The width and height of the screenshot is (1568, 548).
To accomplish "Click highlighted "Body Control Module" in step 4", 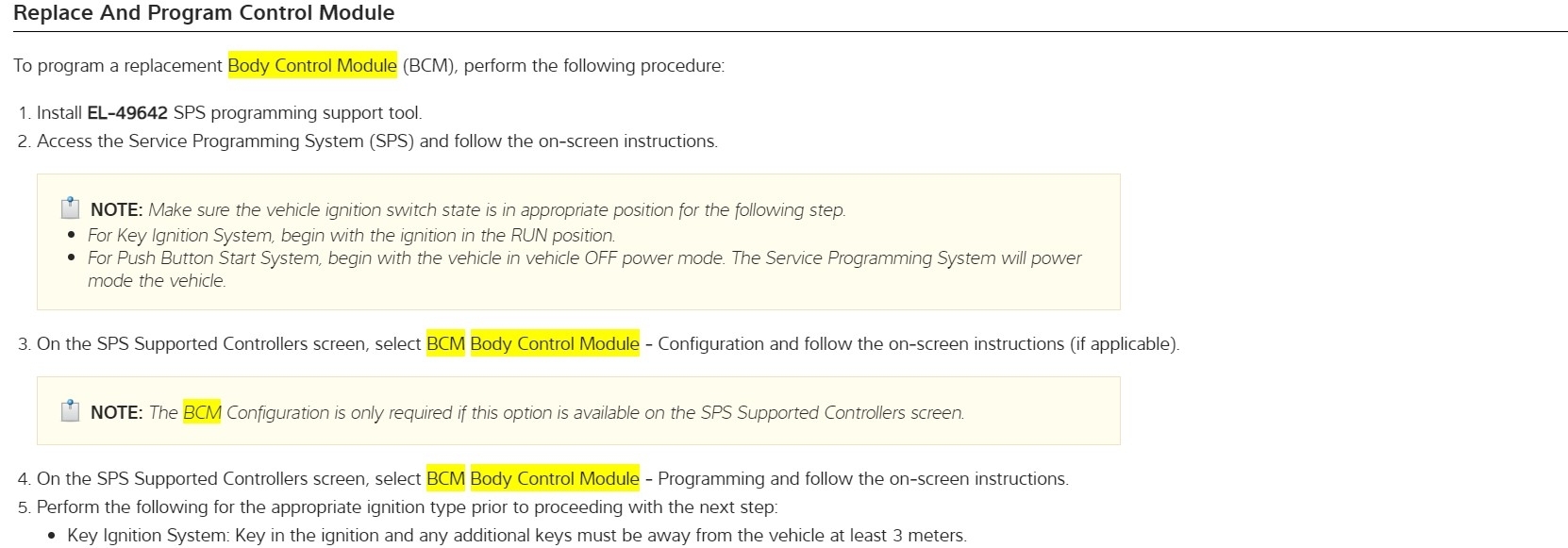I will tap(555, 478).
